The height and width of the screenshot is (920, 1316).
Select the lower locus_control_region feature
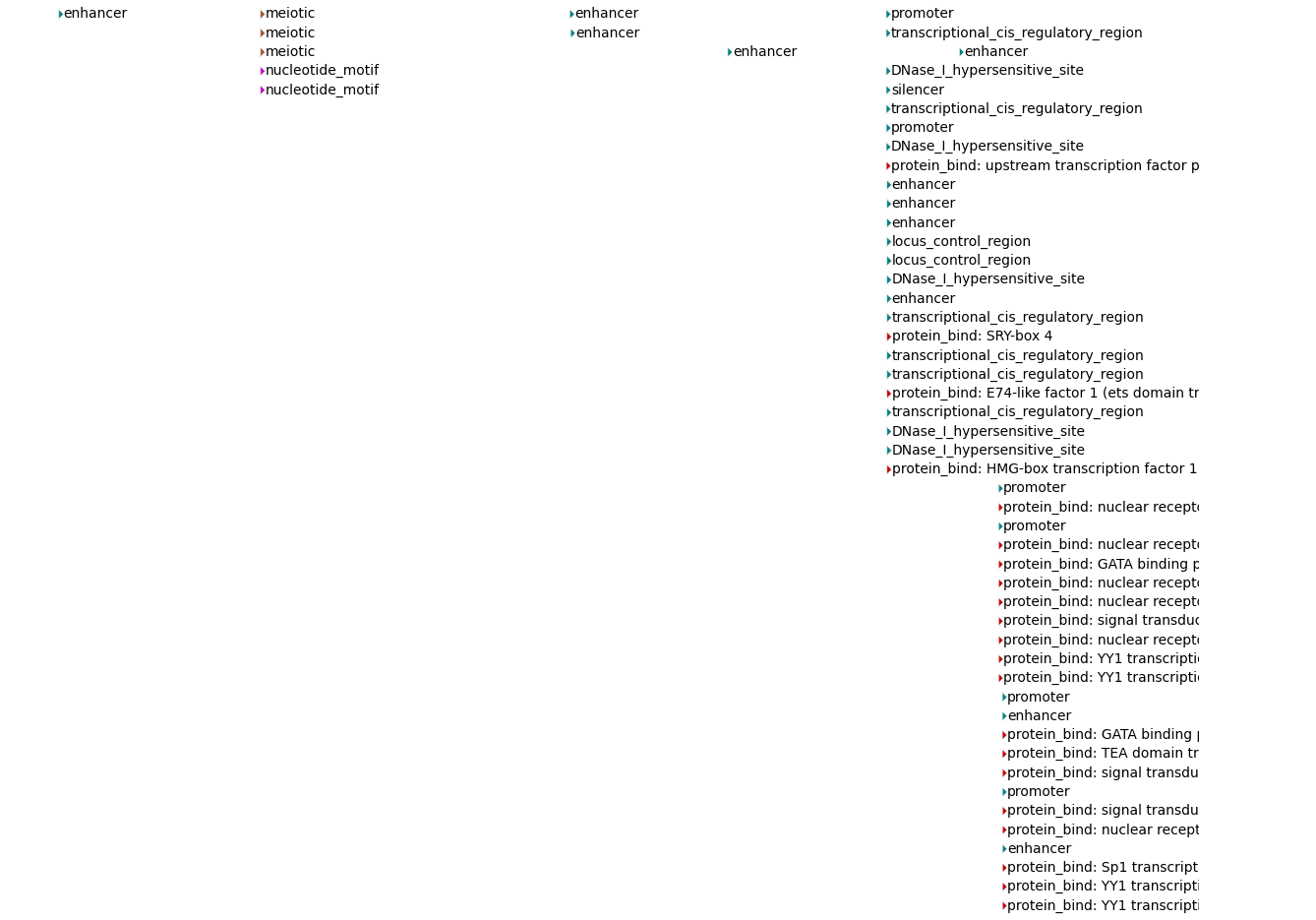point(961,260)
